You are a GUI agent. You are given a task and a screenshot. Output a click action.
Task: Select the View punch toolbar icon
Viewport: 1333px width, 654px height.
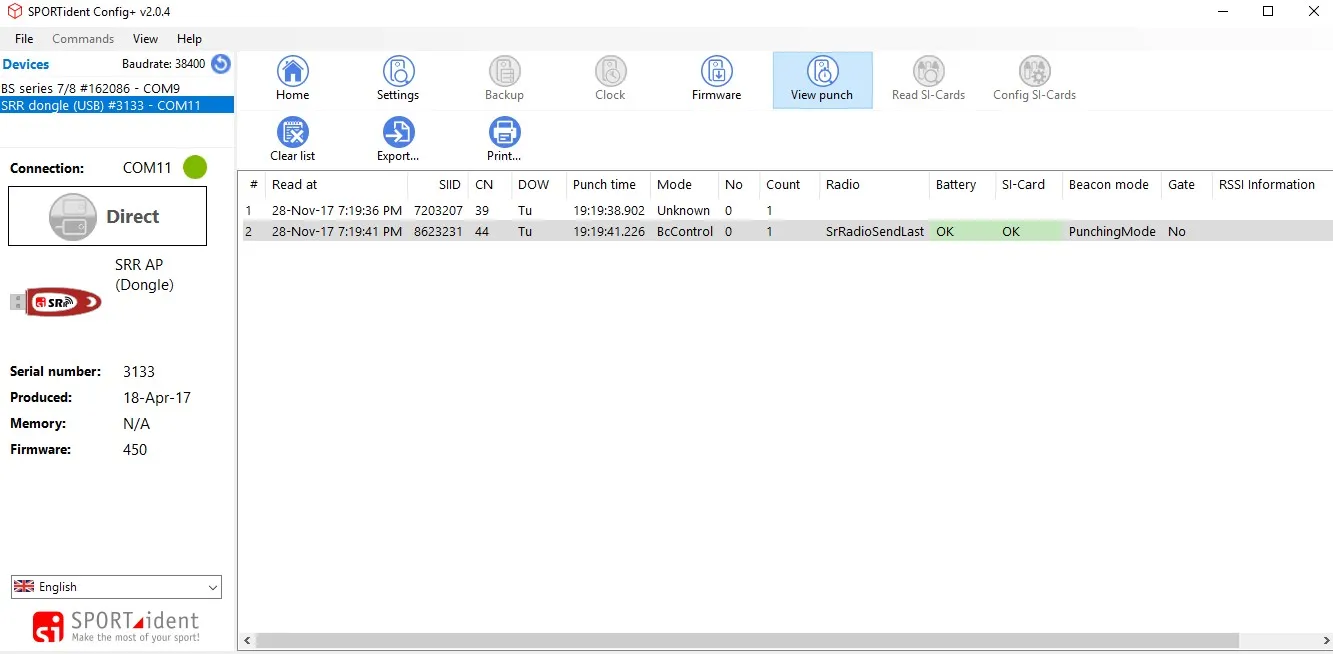coord(822,79)
